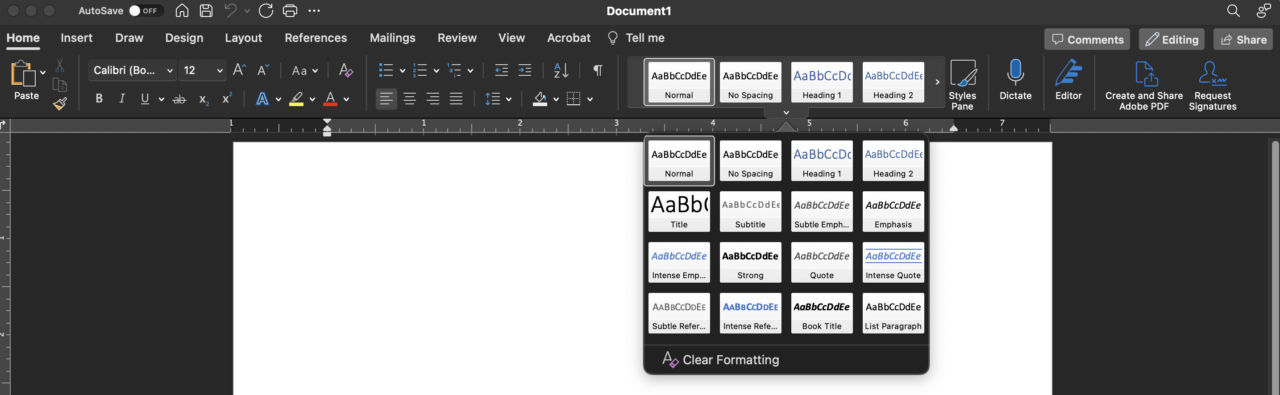The height and width of the screenshot is (395, 1280).
Task: Switch to the Insert tab
Action: pos(76,38)
